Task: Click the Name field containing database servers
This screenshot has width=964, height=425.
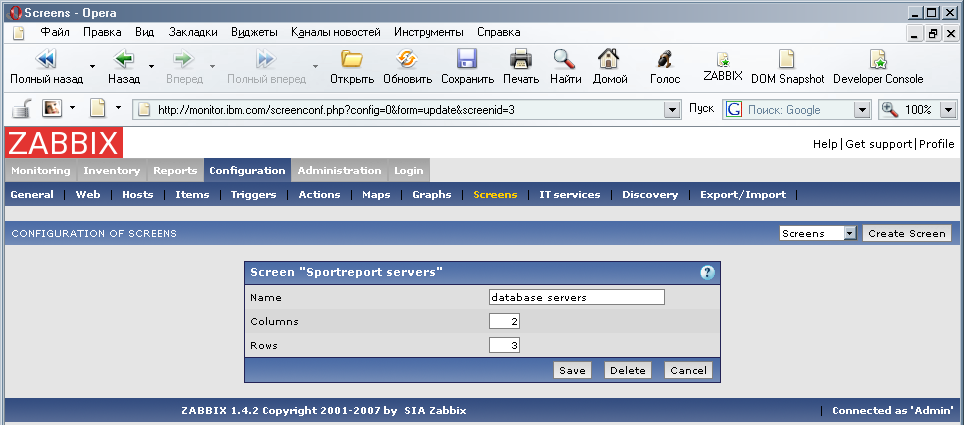Action: tap(577, 298)
